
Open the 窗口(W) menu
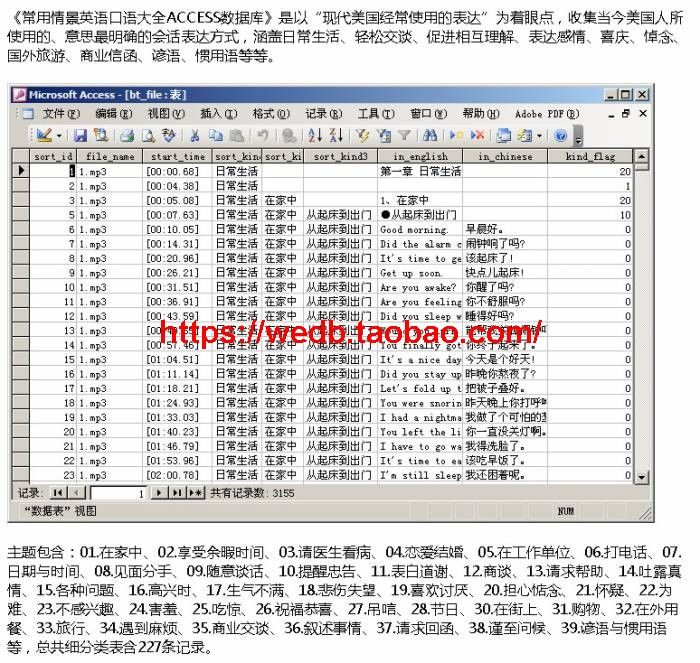(x=429, y=114)
